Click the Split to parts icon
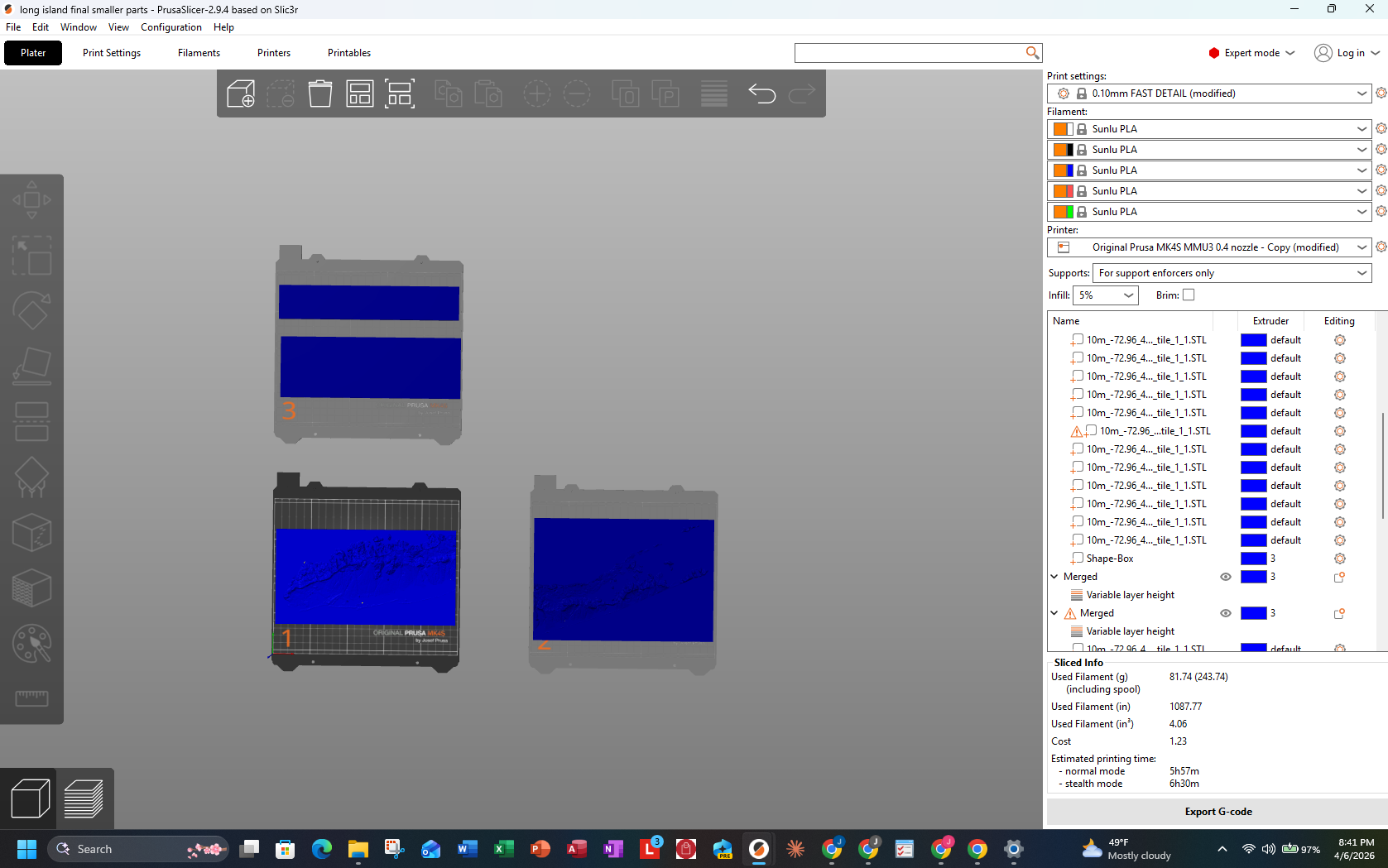The height and width of the screenshot is (868, 1388). click(665, 94)
